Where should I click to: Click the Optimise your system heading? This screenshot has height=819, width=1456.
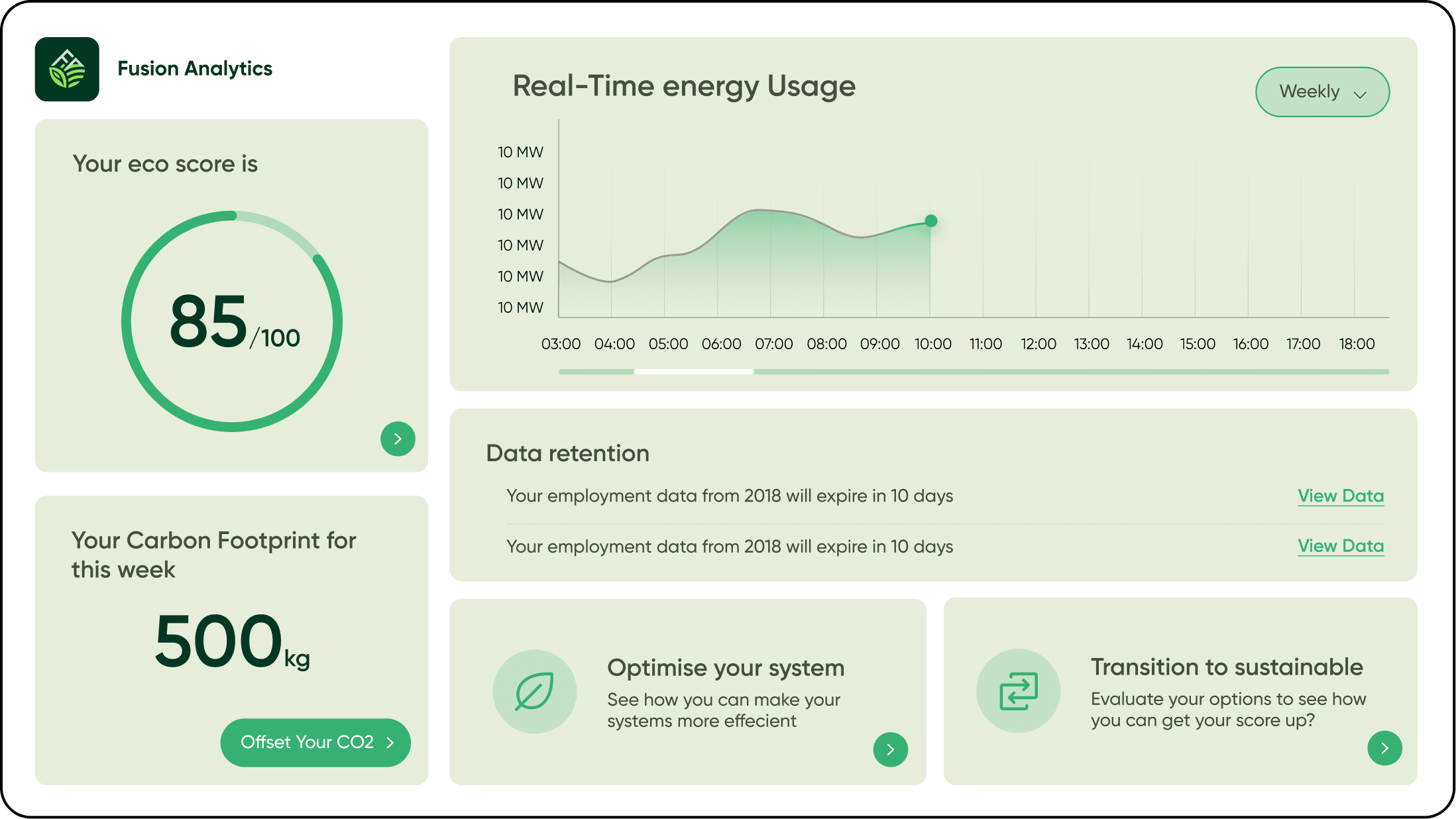click(726, 668)
